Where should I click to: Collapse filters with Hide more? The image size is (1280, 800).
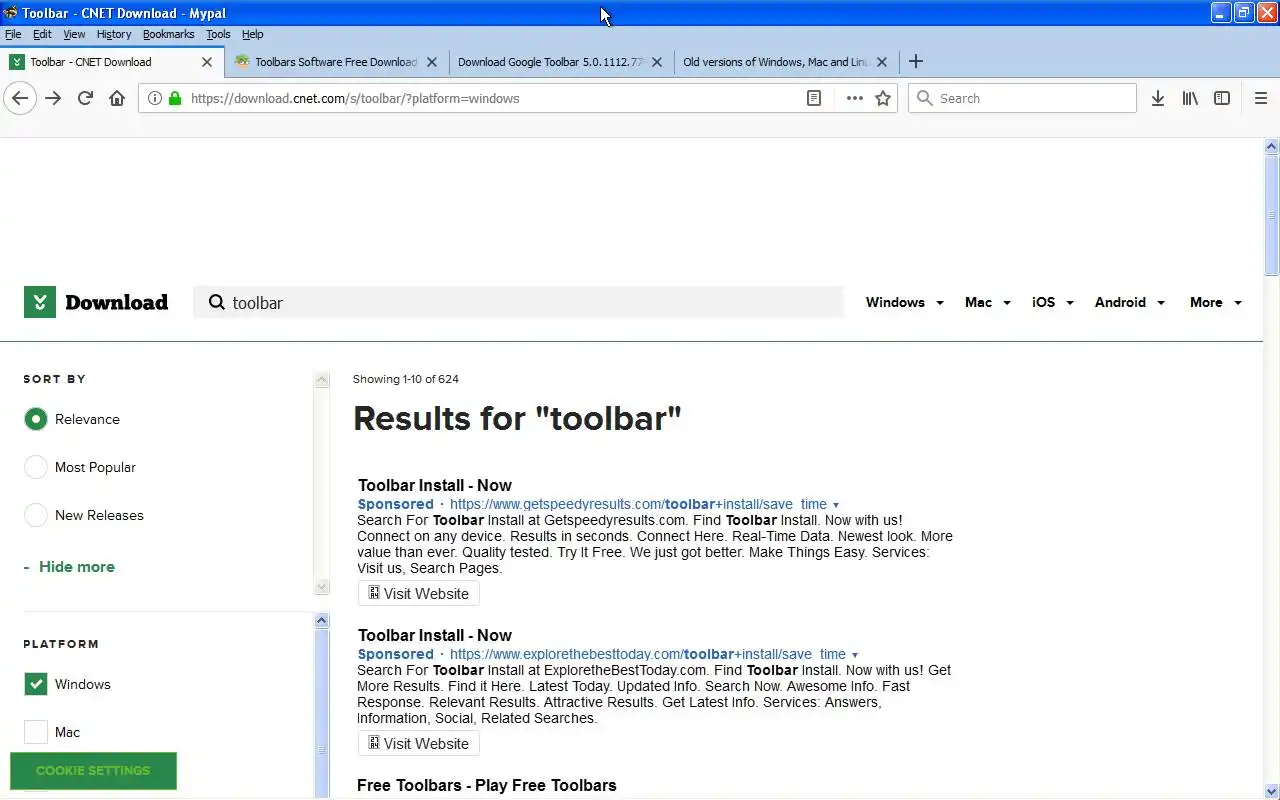[69, 566]
